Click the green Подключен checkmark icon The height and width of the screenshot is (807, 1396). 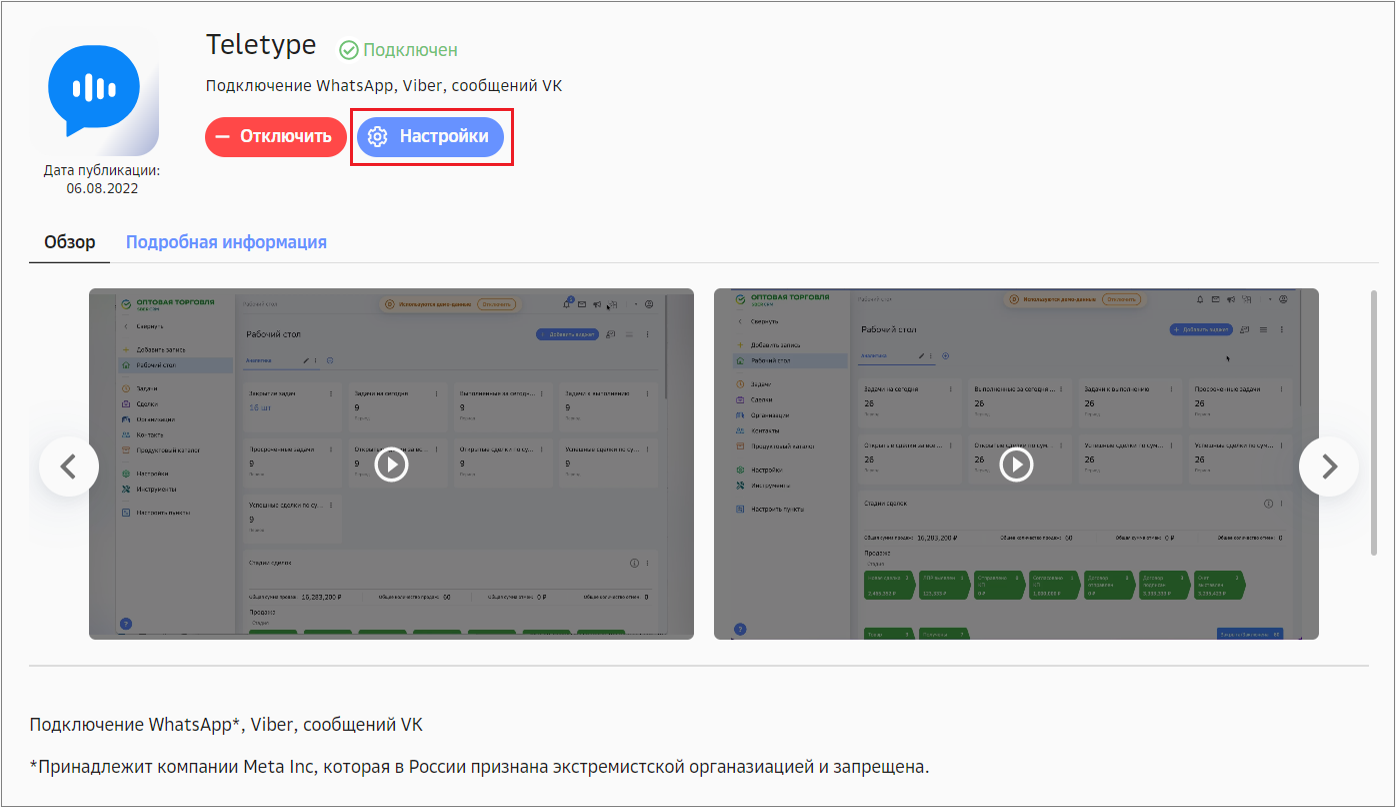[x=349, y=49]
